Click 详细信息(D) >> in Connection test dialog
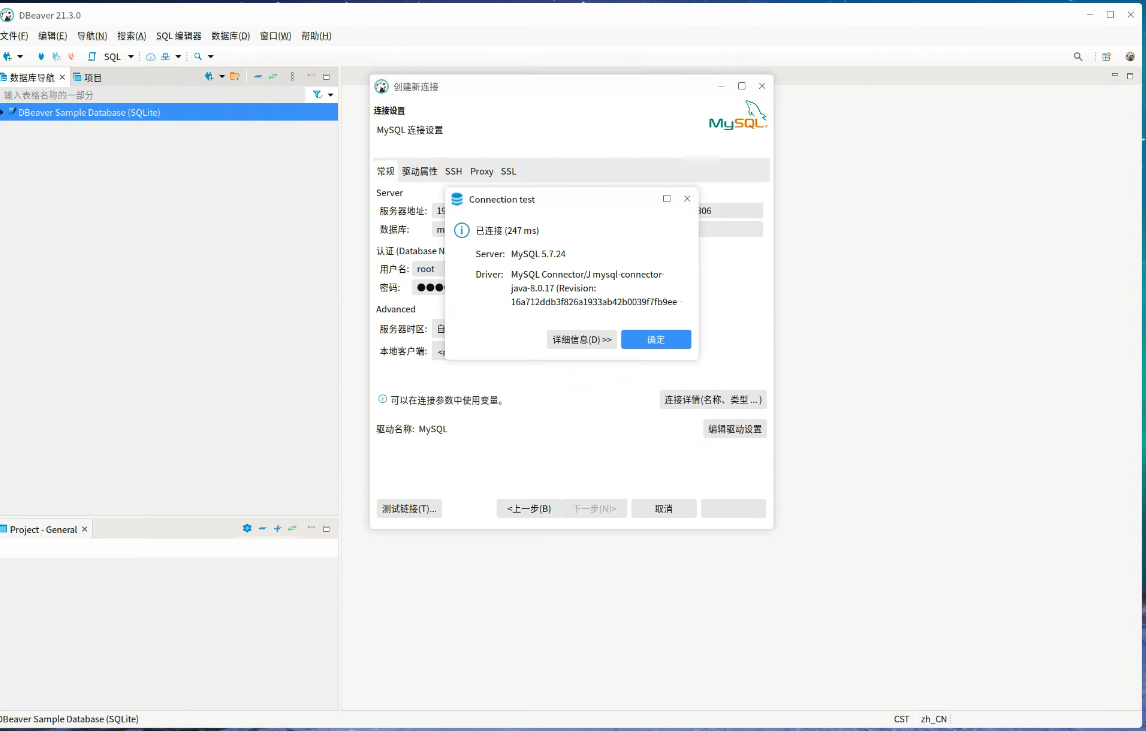1146x731 pixels. point(582,339)
